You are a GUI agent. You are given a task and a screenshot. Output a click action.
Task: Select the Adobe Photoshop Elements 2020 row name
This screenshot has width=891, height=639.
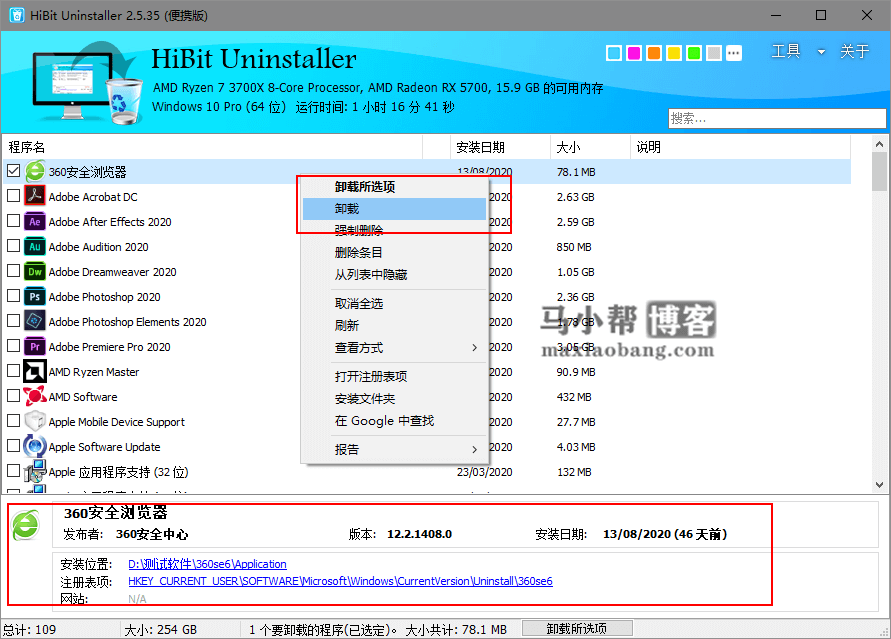click(x=127, y=322)
